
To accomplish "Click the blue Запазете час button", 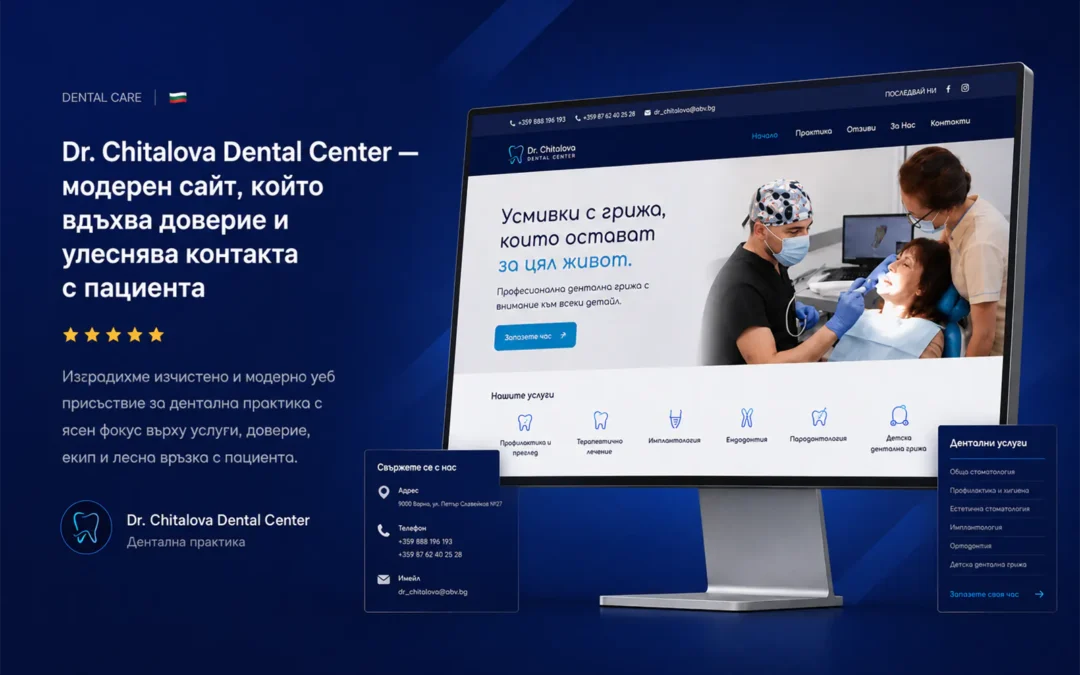I will click(x=535, y=336).
